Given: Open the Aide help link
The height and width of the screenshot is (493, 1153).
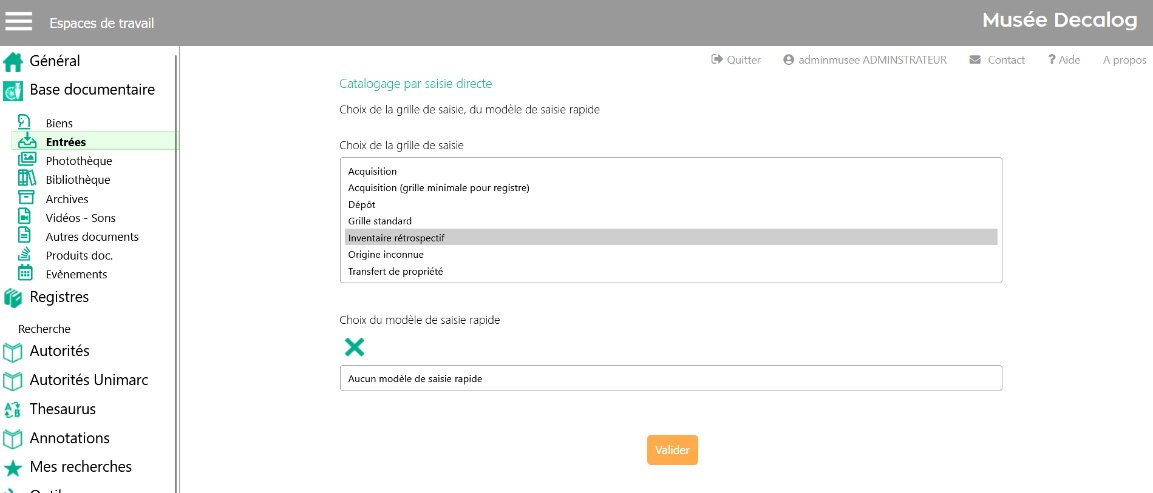Looking at the screenshot, I should [x=1064, y=60].
